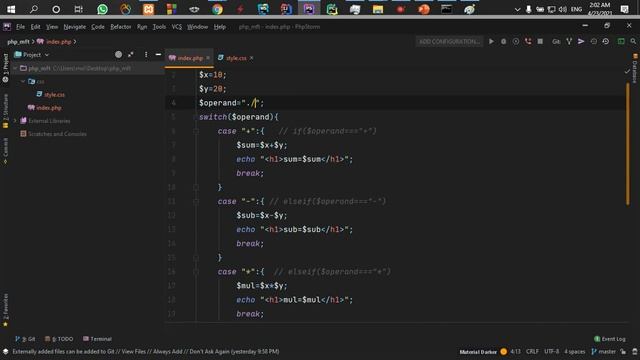Open Chrome from the taskbar
The width and height of the screenshot is (640, 360).
(x=218, y=9)
